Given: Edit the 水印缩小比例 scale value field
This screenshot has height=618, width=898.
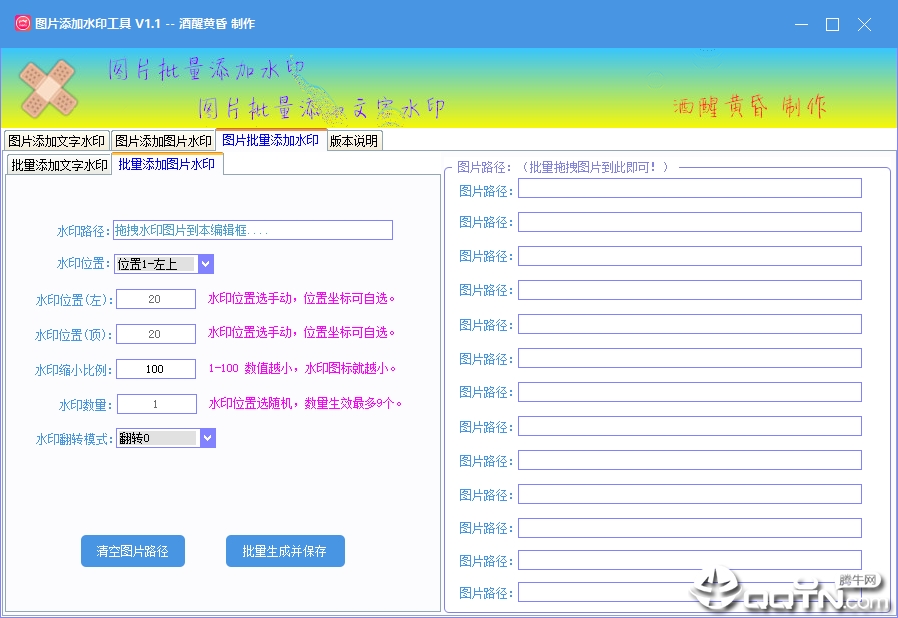Looking at the screenshot, I should (x=155, y=368).
